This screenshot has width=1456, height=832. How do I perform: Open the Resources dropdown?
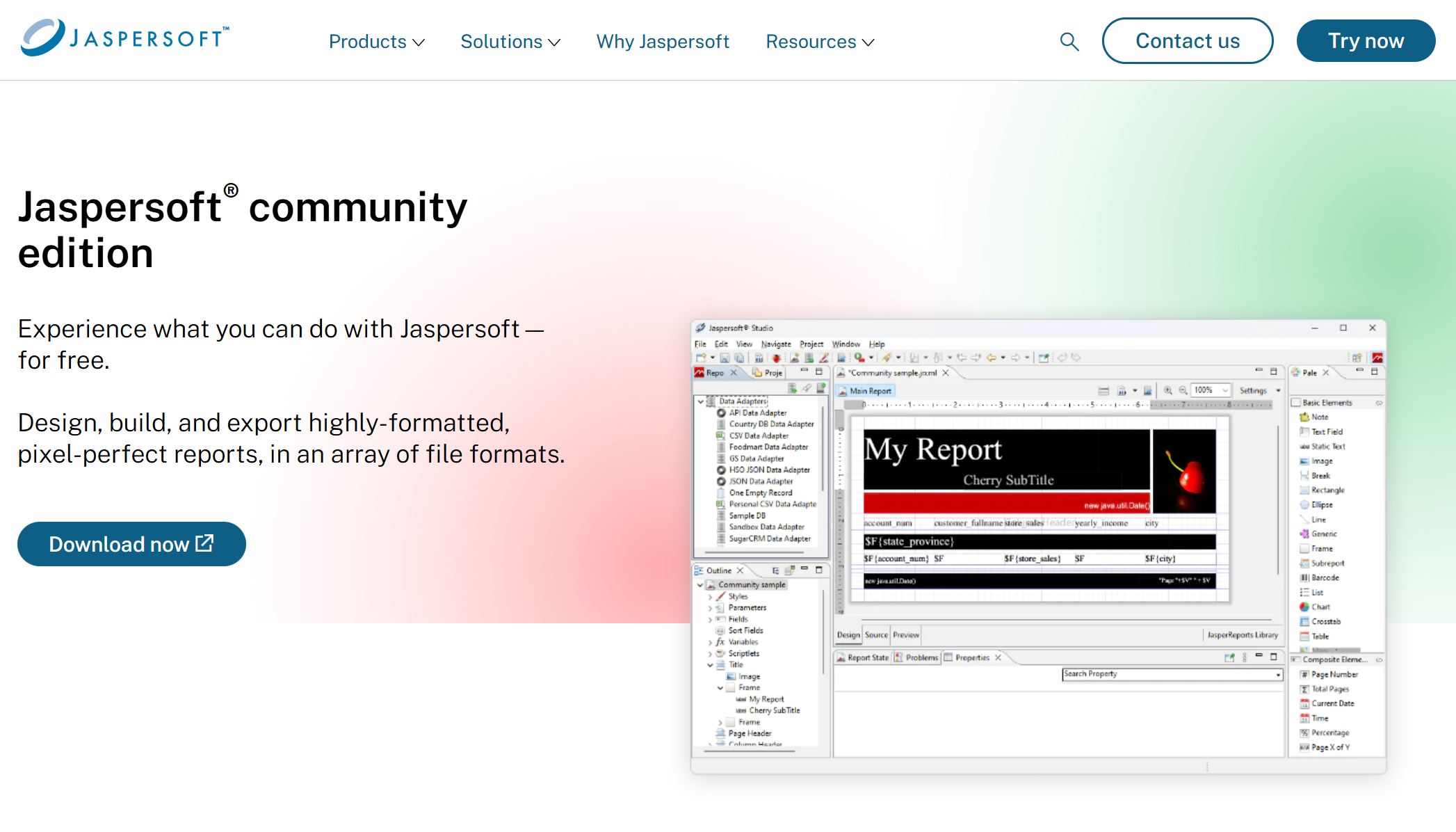point(820,42)
